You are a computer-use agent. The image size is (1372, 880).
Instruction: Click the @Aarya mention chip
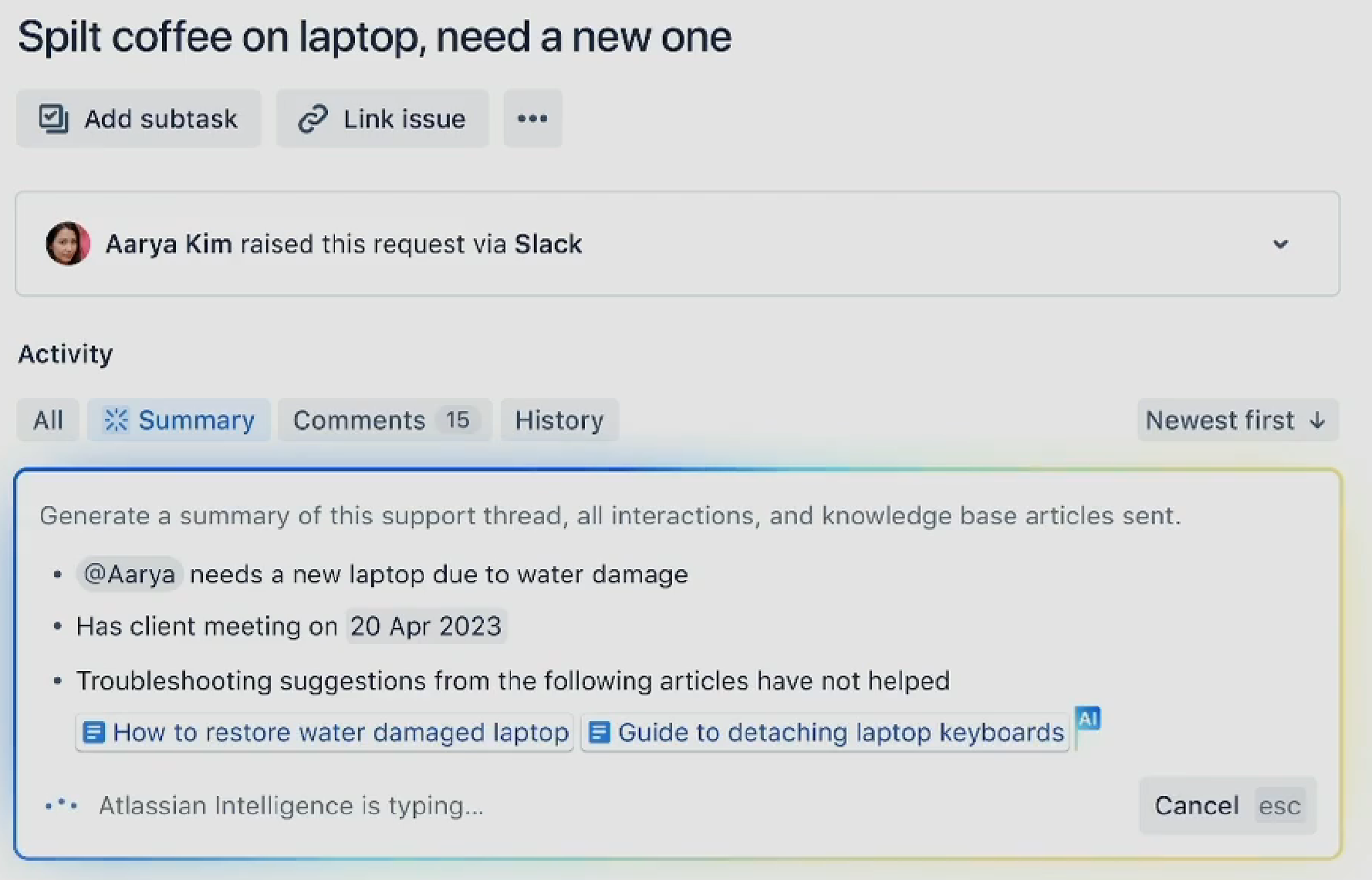129,574
